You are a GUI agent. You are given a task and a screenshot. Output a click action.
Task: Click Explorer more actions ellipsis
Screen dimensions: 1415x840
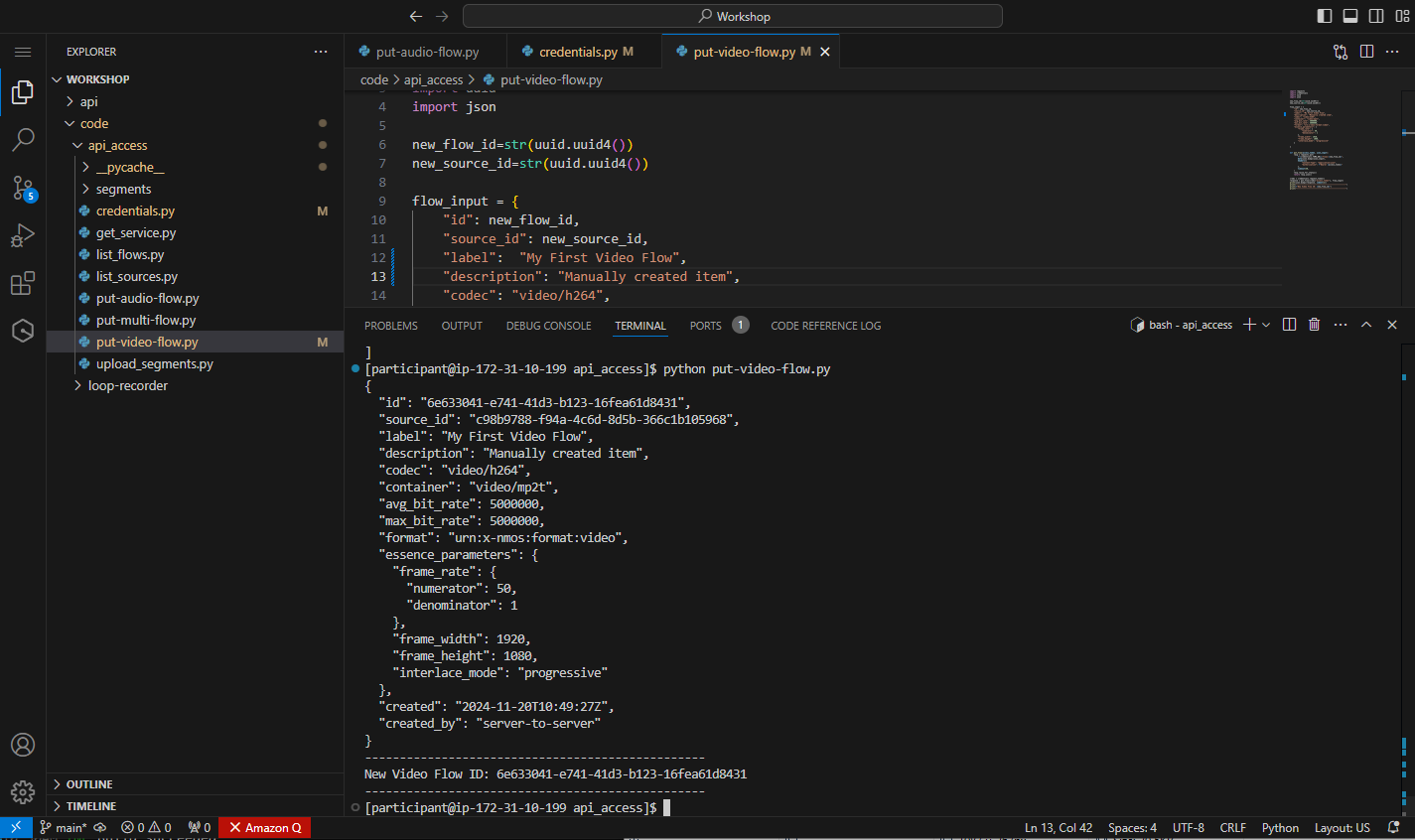[x=320, y=52]
